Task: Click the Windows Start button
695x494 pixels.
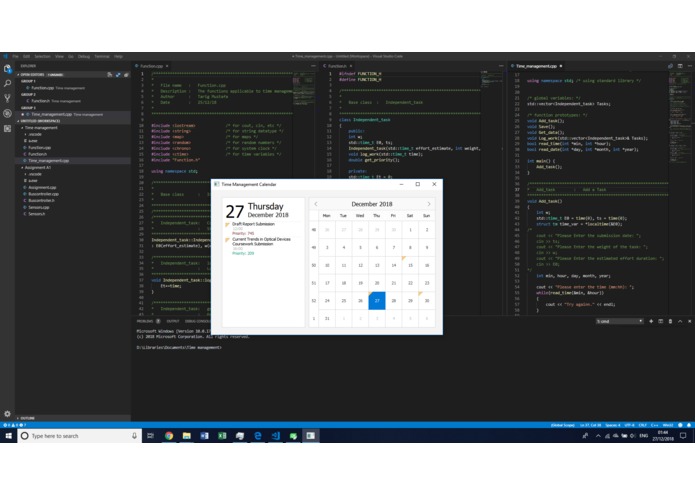Action: coord(8,436)
